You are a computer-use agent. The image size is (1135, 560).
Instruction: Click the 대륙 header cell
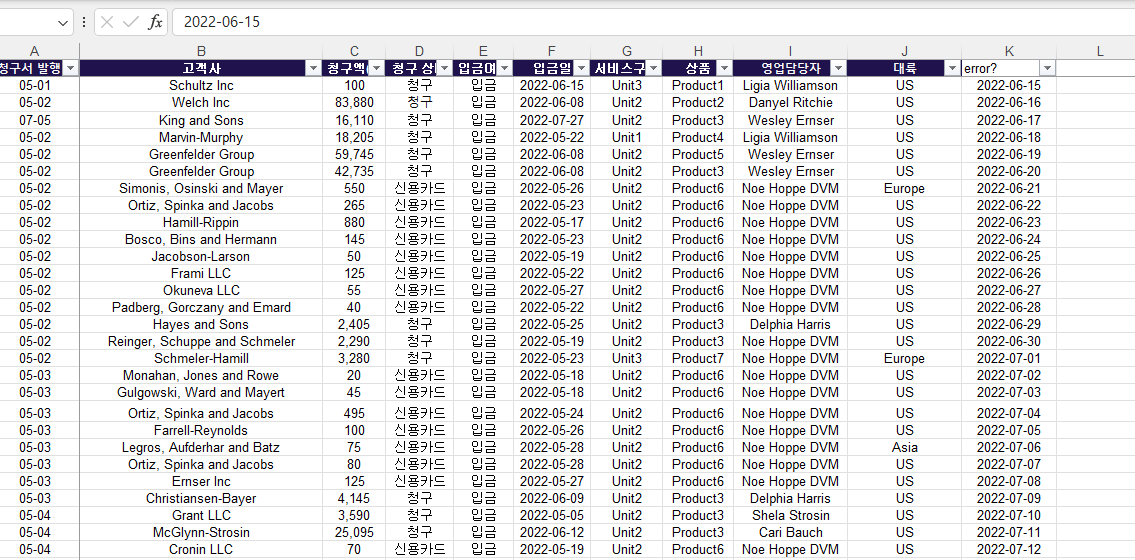[904, 68]
